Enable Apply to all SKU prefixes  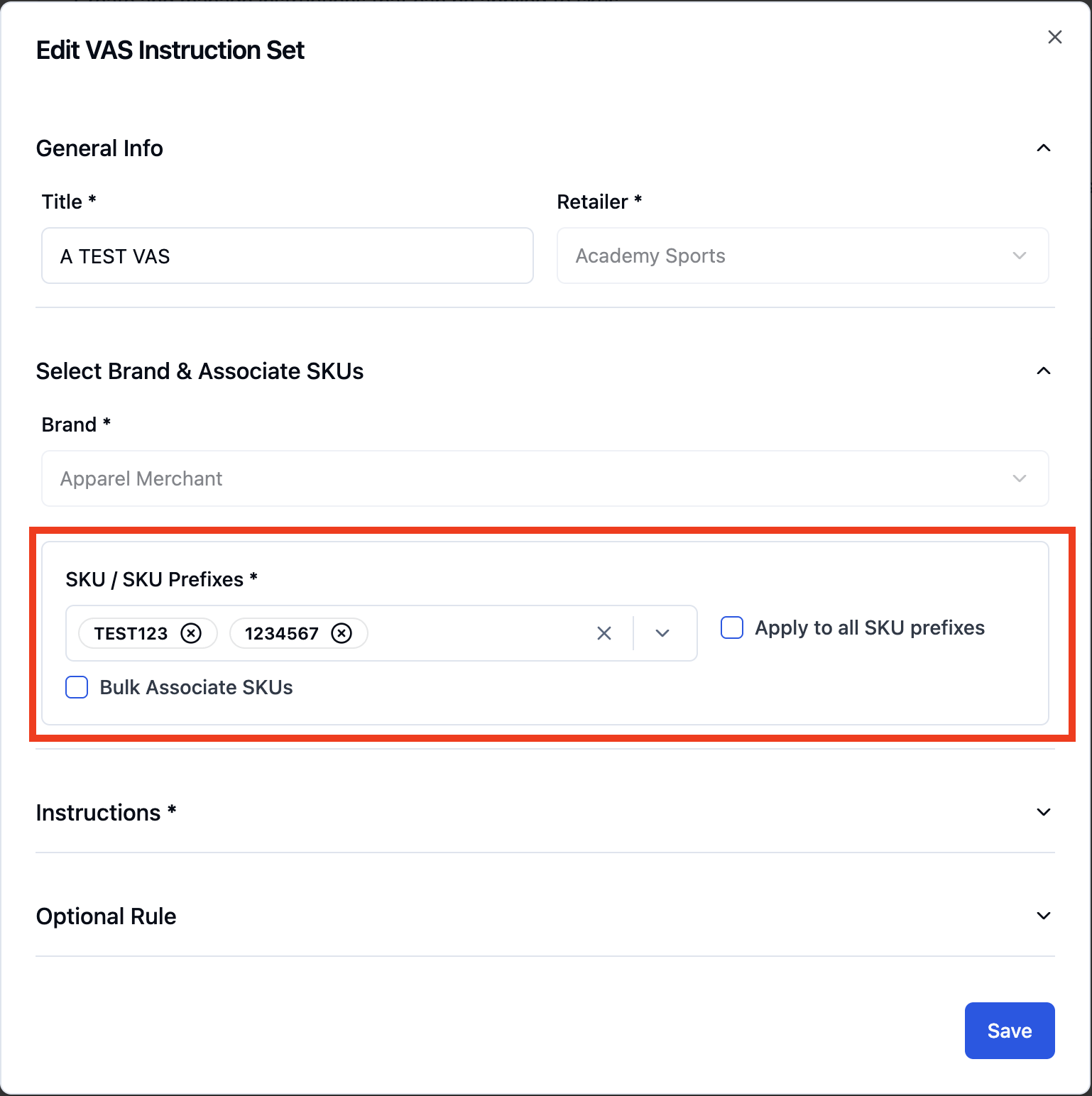[732, 628]
